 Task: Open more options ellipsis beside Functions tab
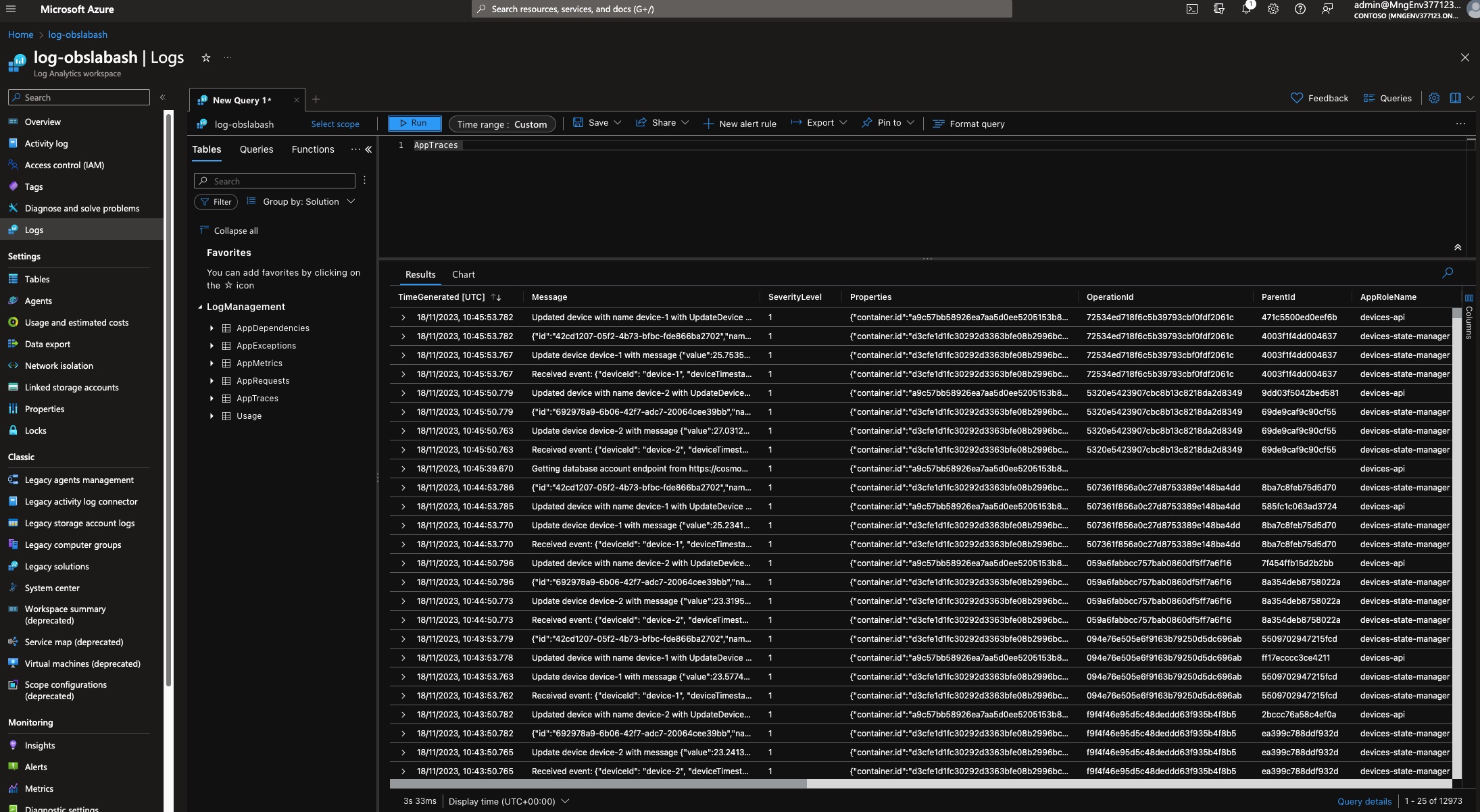pyautogui.click(x=355, y=149)
